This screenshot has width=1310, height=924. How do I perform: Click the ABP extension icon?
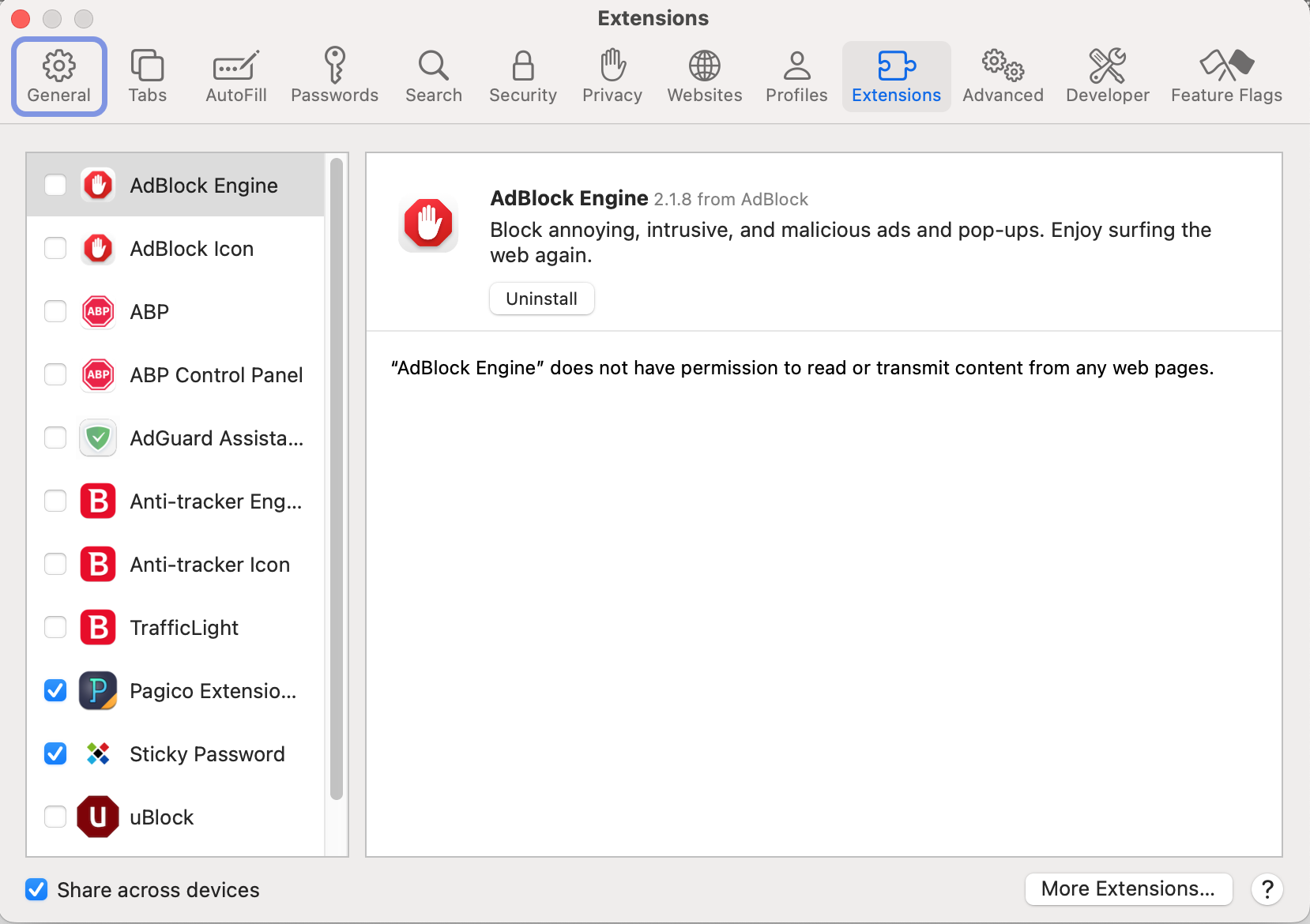(98, 311)
